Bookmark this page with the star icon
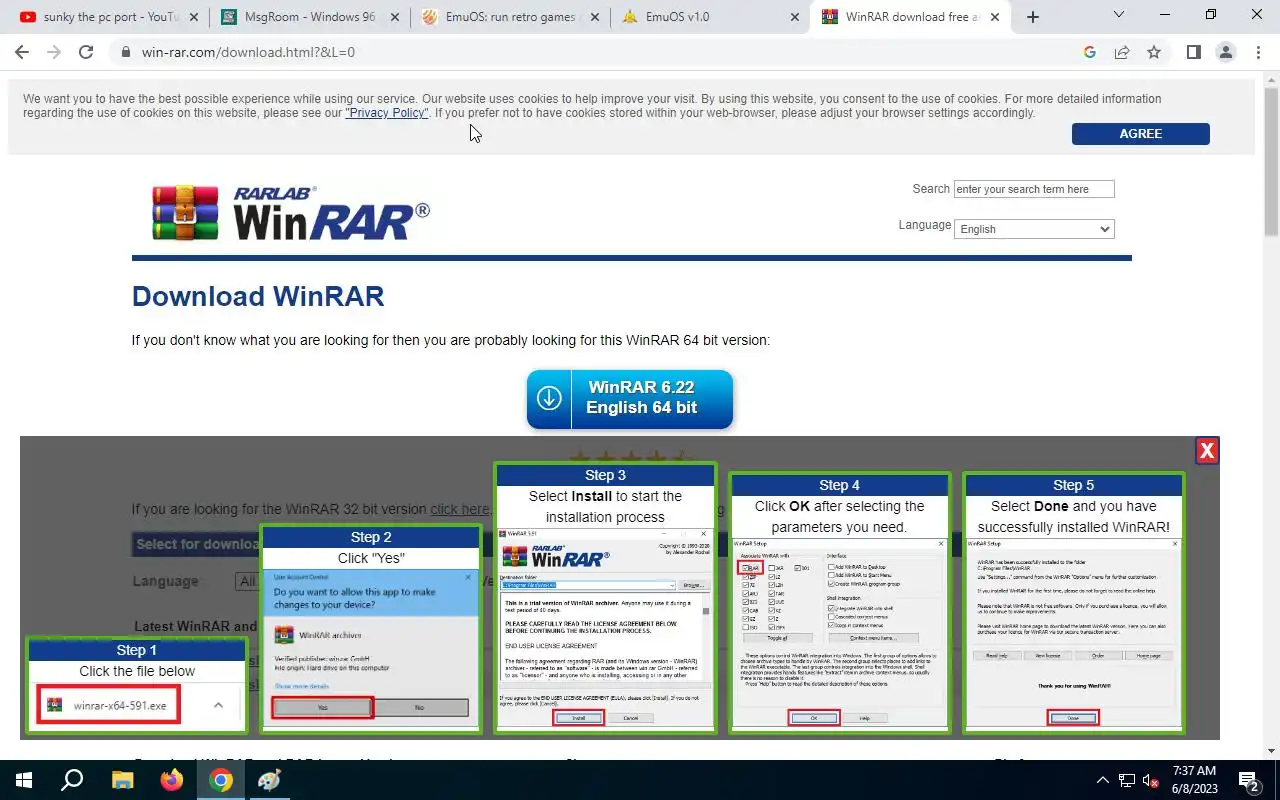The image size is (1280, 800). pyautogui.click(x=1154, y=52)
